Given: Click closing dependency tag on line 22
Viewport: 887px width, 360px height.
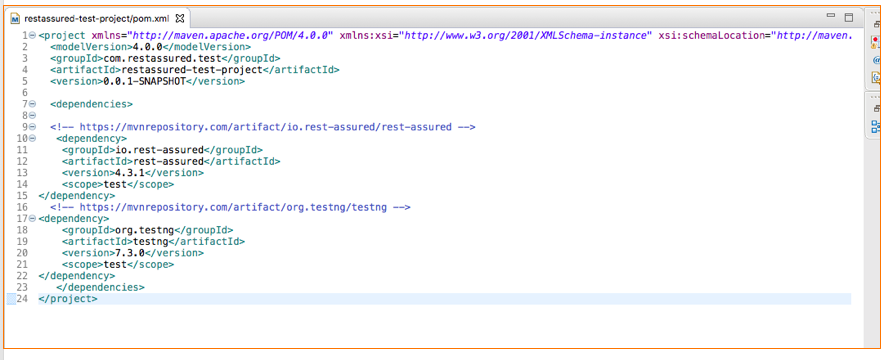Looking at the screenshot, I should (x=76, y=276).
